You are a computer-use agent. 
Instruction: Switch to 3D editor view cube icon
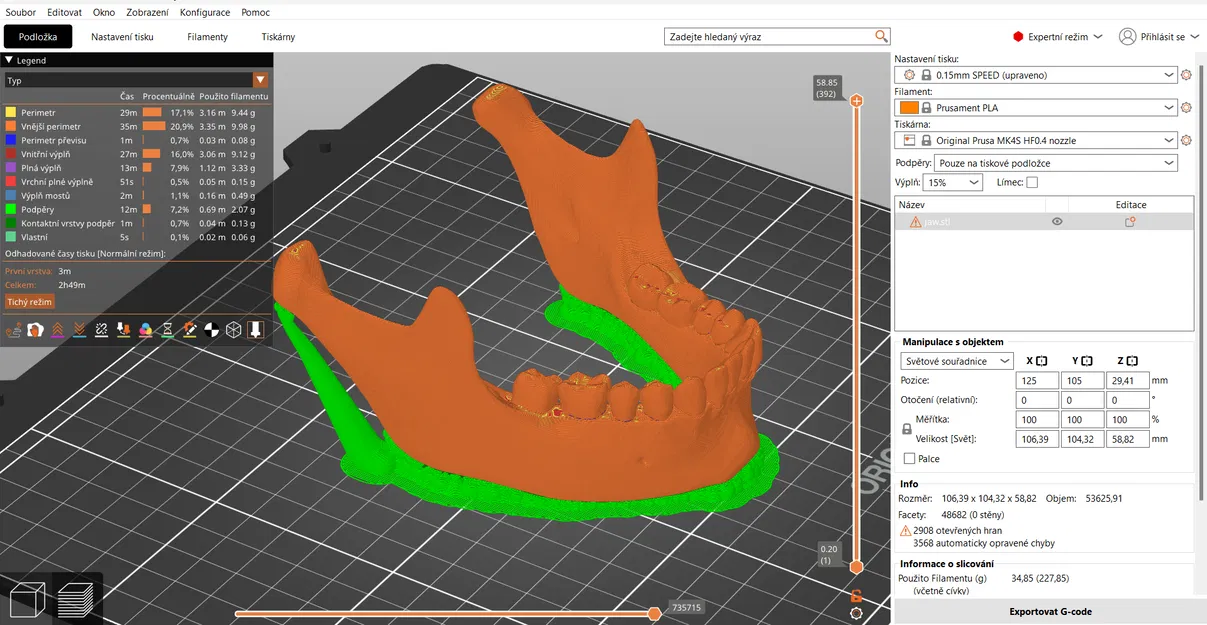pyautogui.click(x=25, y=599)
